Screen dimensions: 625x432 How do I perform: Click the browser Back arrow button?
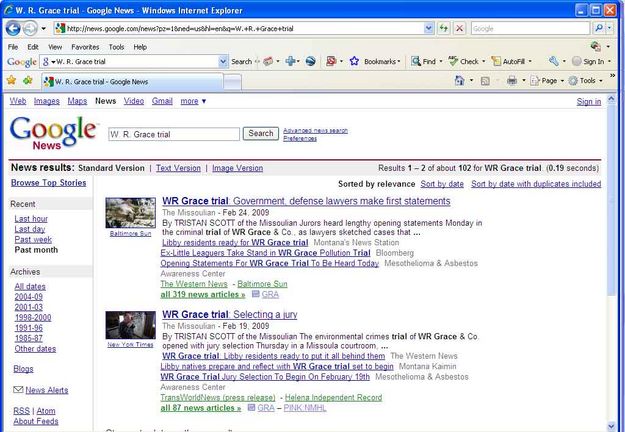[x=14, y=28]
